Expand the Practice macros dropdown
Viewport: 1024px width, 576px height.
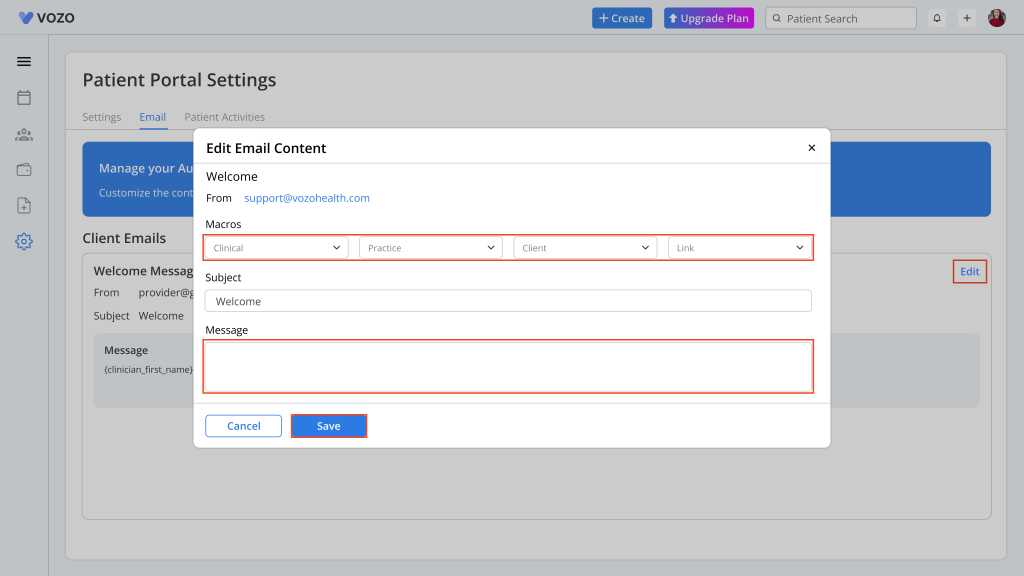pyautogui.click(x=431, y=248)
